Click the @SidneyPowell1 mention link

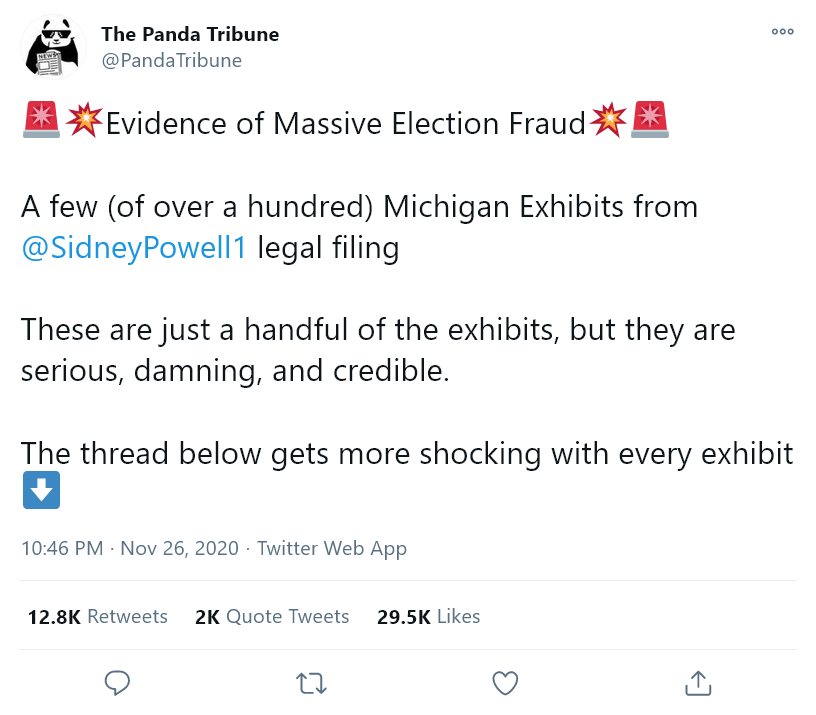[x=133, y=247]
